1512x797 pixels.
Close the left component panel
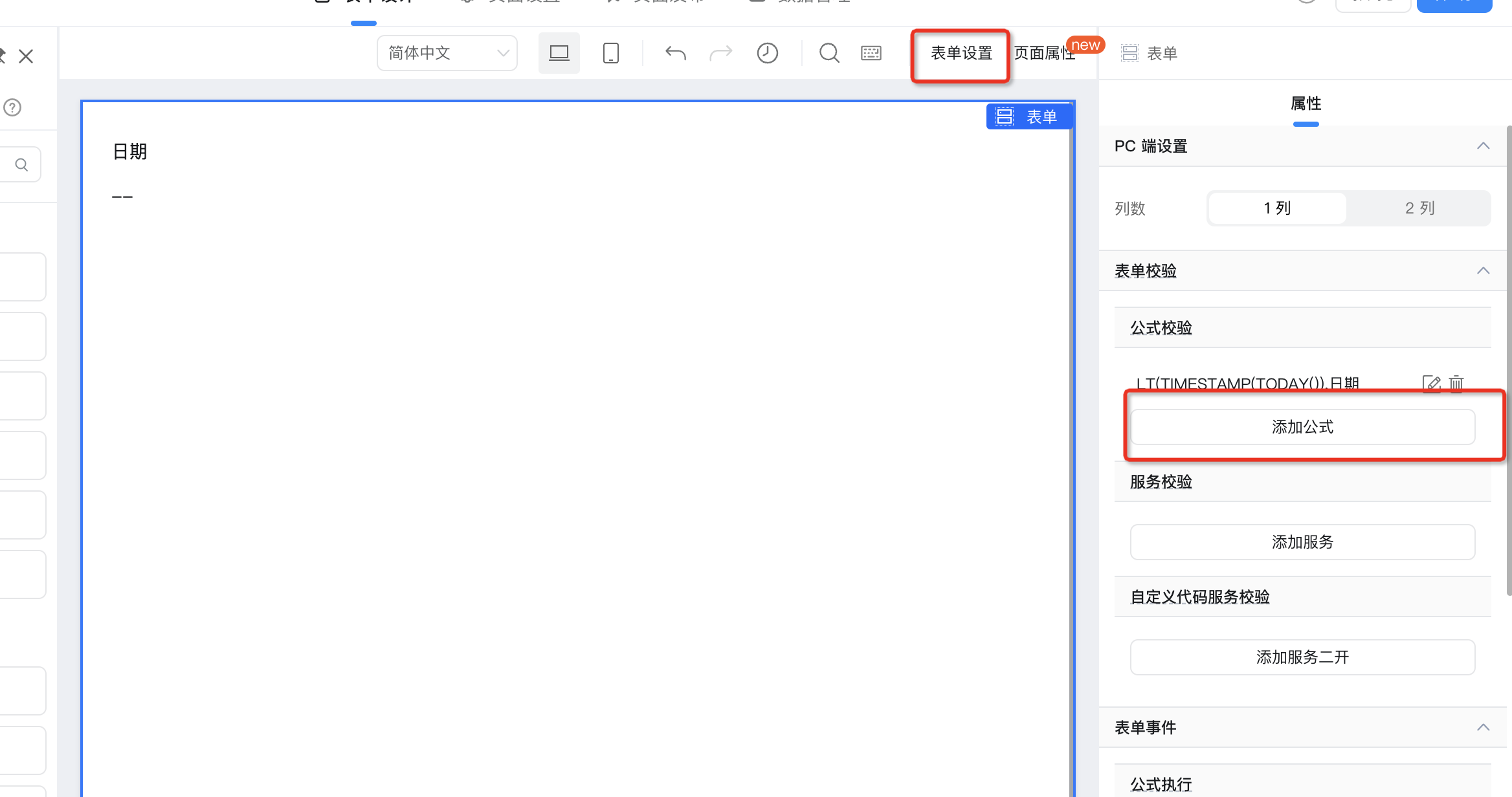tap(26, 56)
